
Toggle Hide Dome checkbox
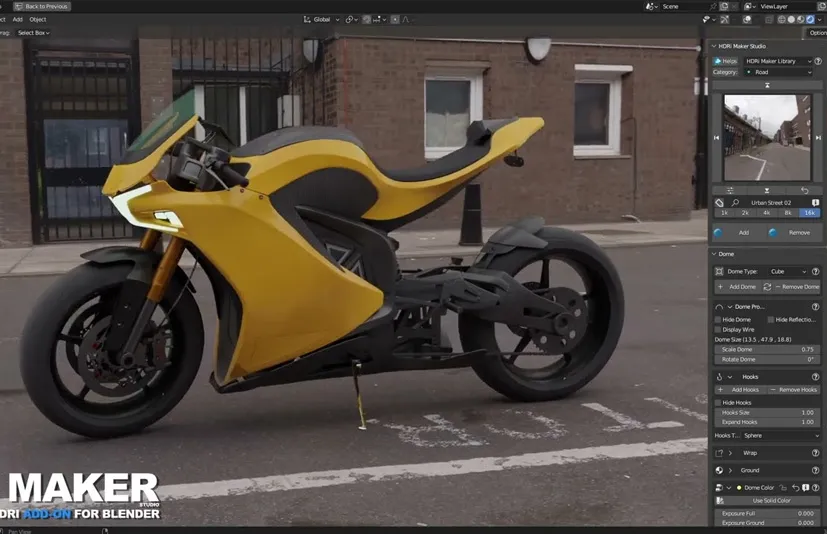[718, 320]
